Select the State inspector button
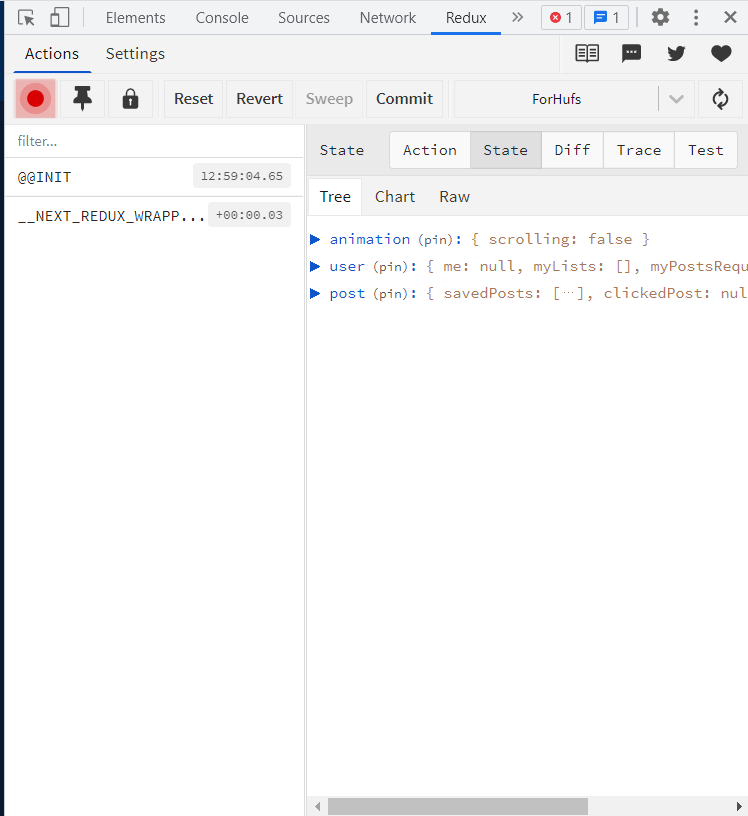The image size is (748, 816). (505, 150)
